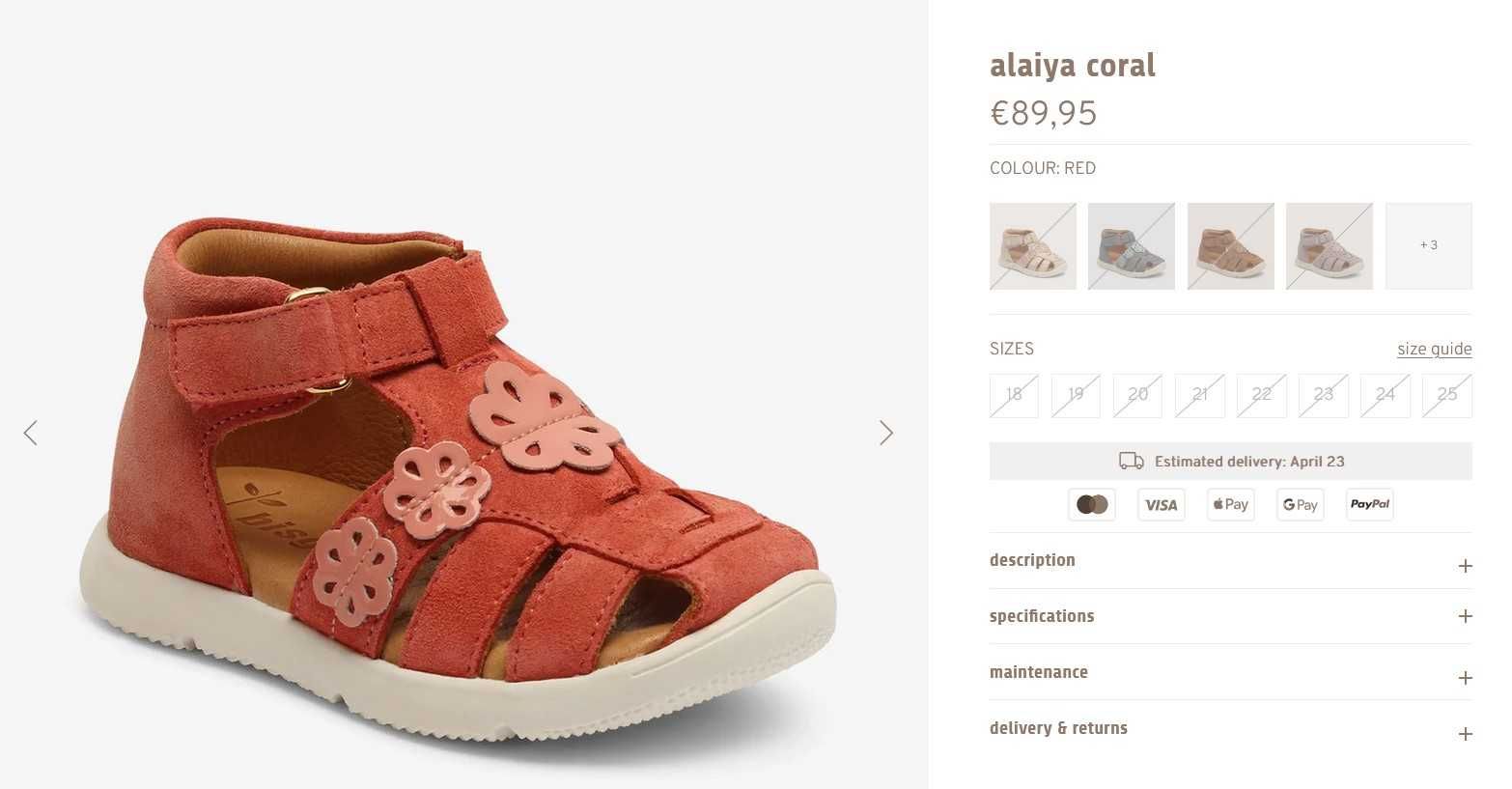This screenshot has width=1512, height=789.
Task: Click the PayPal payment icon
Action: click(x=1370, y=504)
